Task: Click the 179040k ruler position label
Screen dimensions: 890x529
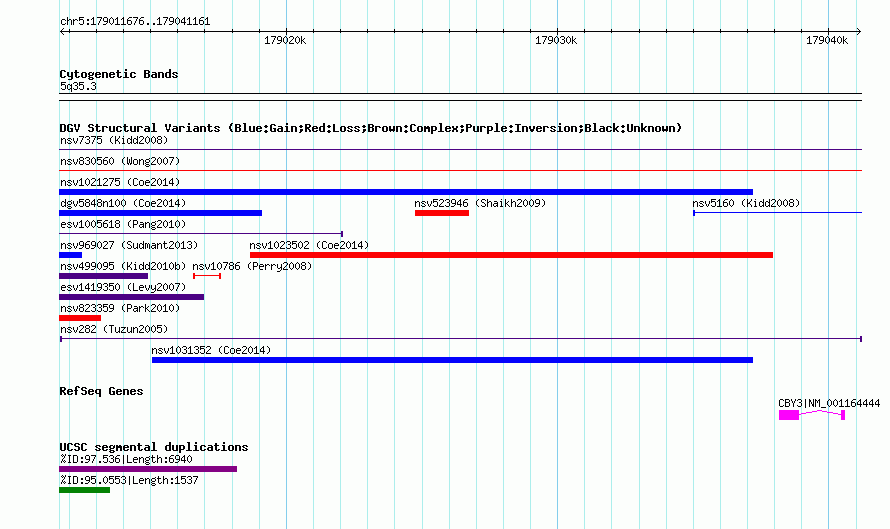Action: (x=827, y=40)
